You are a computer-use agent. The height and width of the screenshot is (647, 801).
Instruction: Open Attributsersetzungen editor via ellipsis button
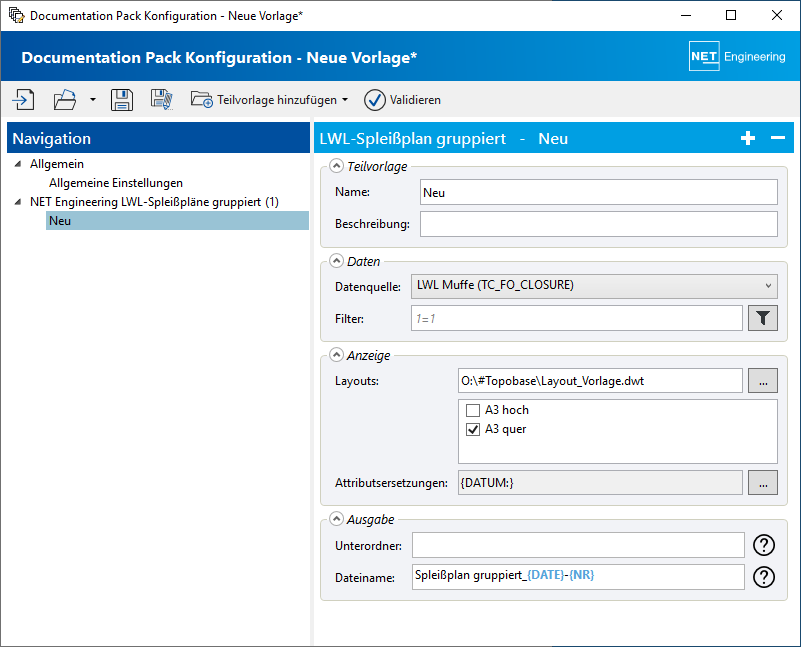[763, 483]
